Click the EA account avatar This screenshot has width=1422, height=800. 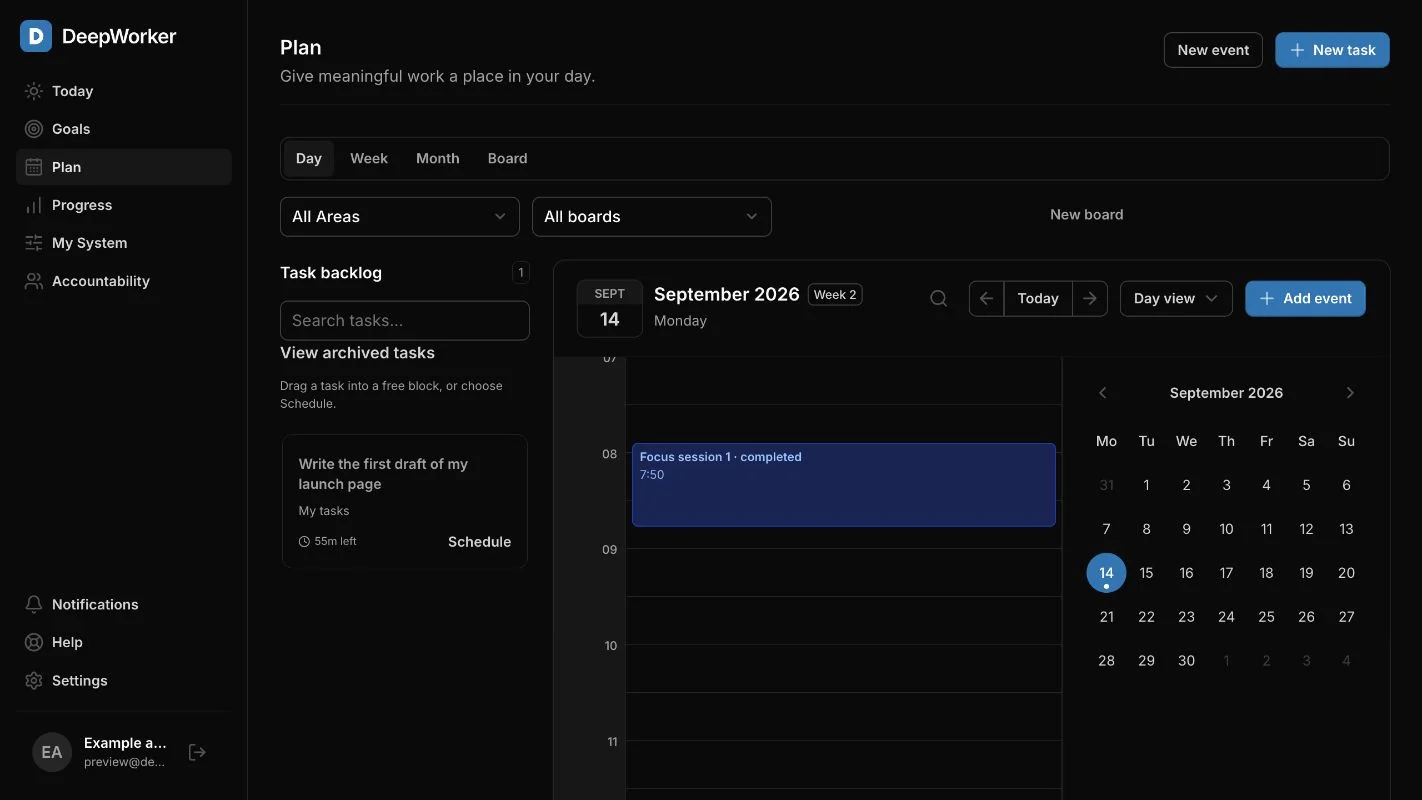pos(52,752)
